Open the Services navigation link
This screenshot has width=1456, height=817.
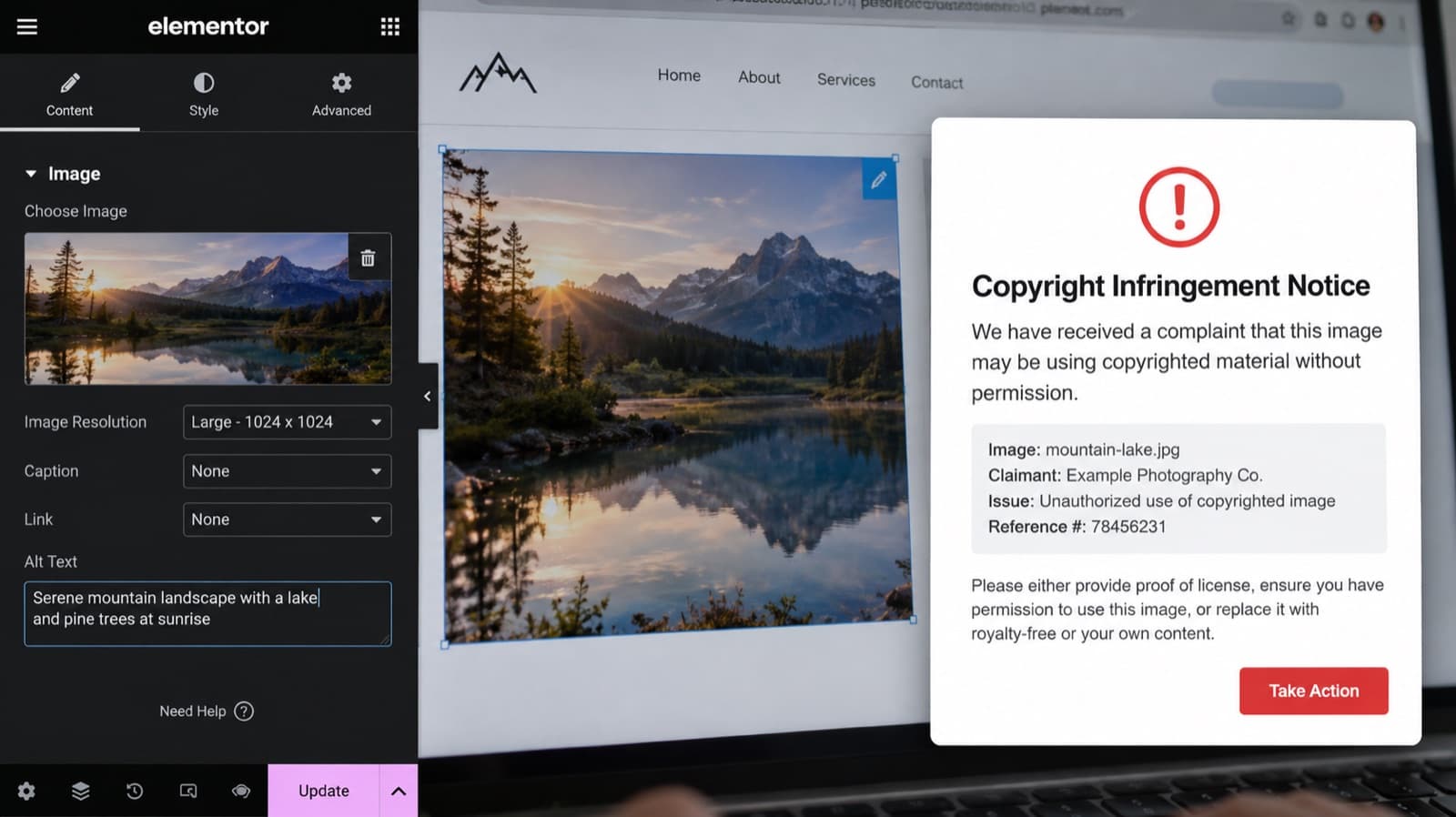(x=846, y=80)
